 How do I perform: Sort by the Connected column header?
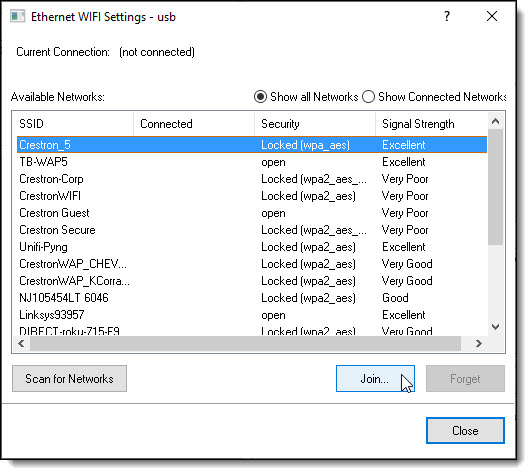(x=194, y=124)
